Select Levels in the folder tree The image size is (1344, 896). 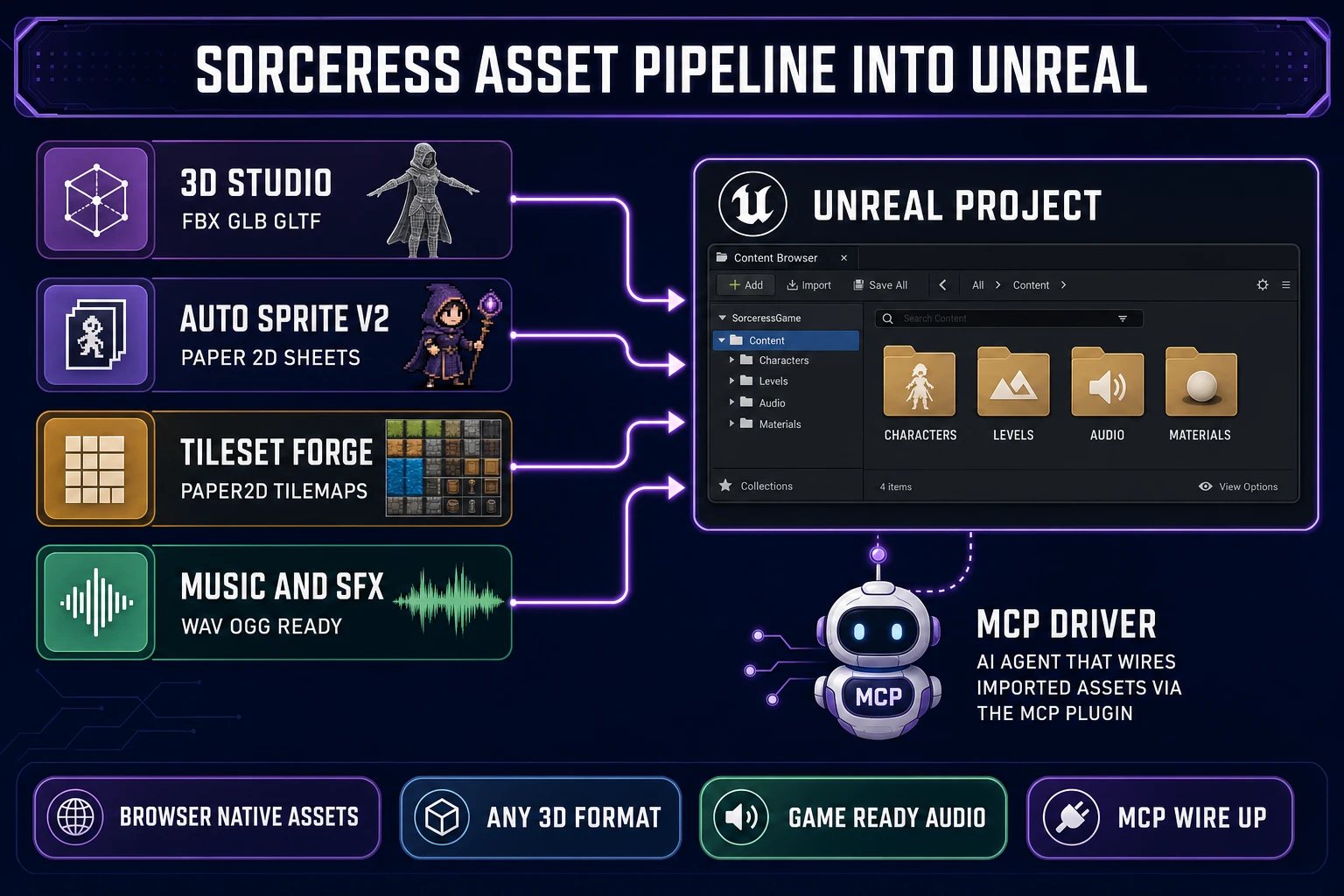[773, 381]
